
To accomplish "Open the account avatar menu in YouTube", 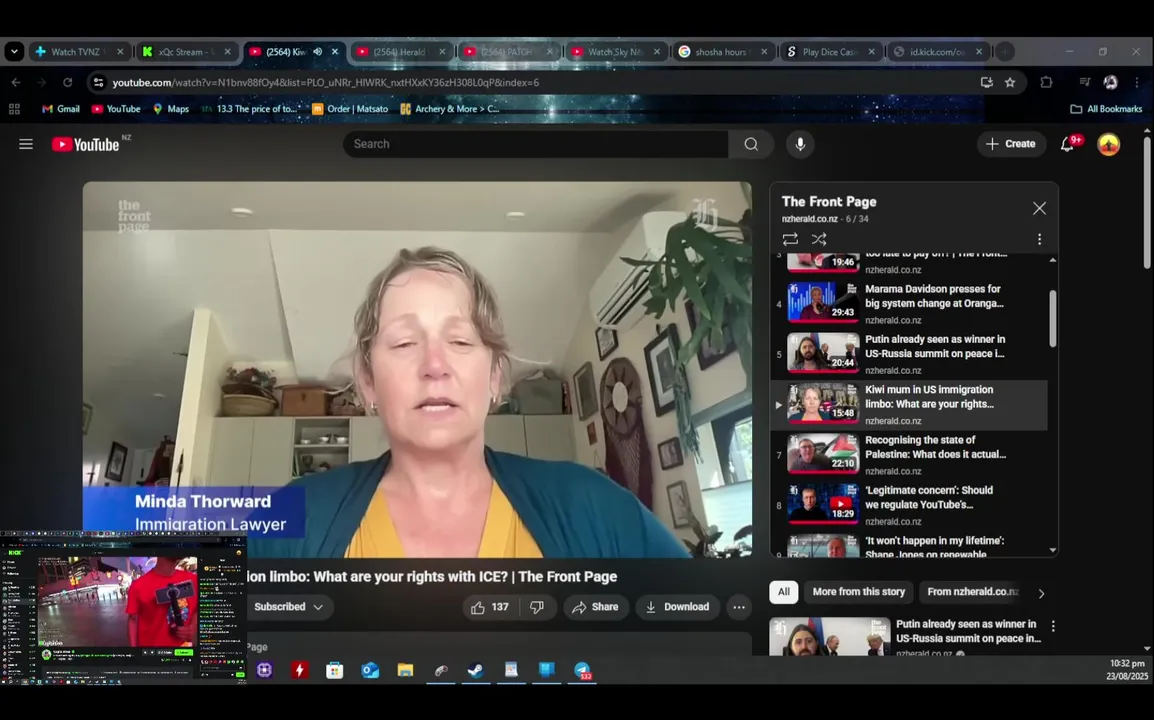I will click(1108, 144).
